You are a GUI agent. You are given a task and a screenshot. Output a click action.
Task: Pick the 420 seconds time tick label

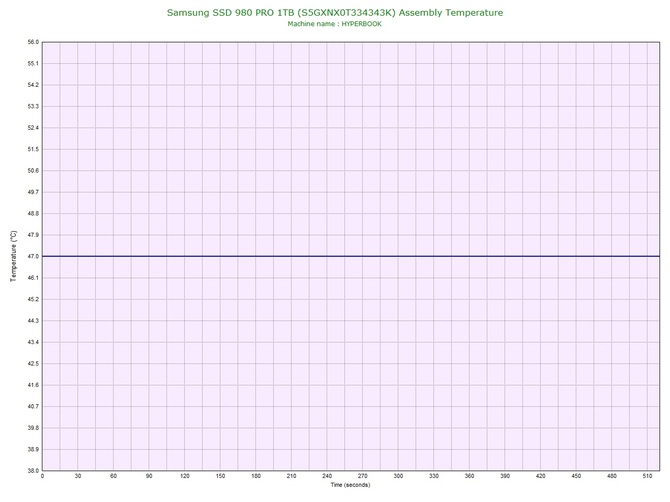(x=541, y=476)
